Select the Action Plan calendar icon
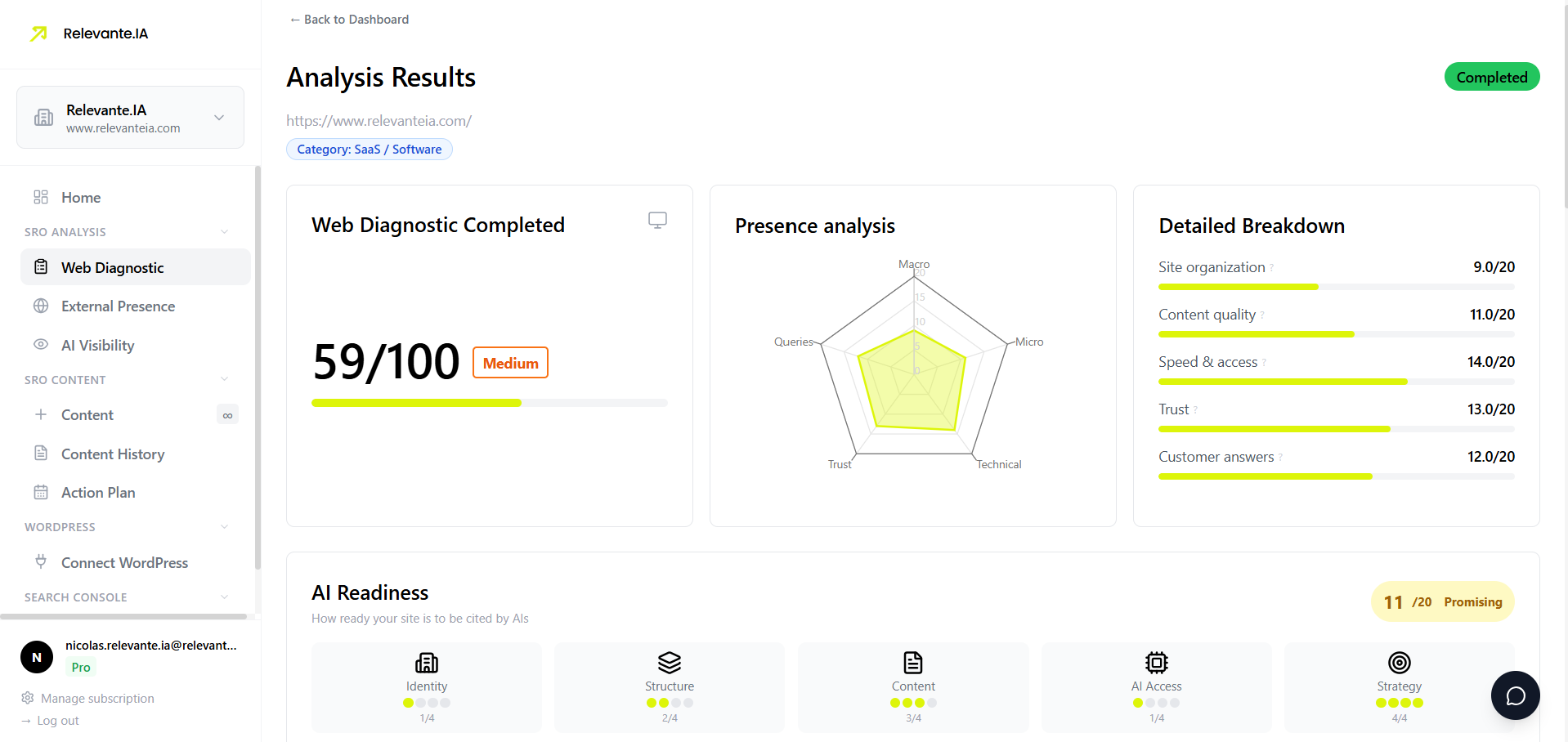1568x742 pixels. click(40, 492)
